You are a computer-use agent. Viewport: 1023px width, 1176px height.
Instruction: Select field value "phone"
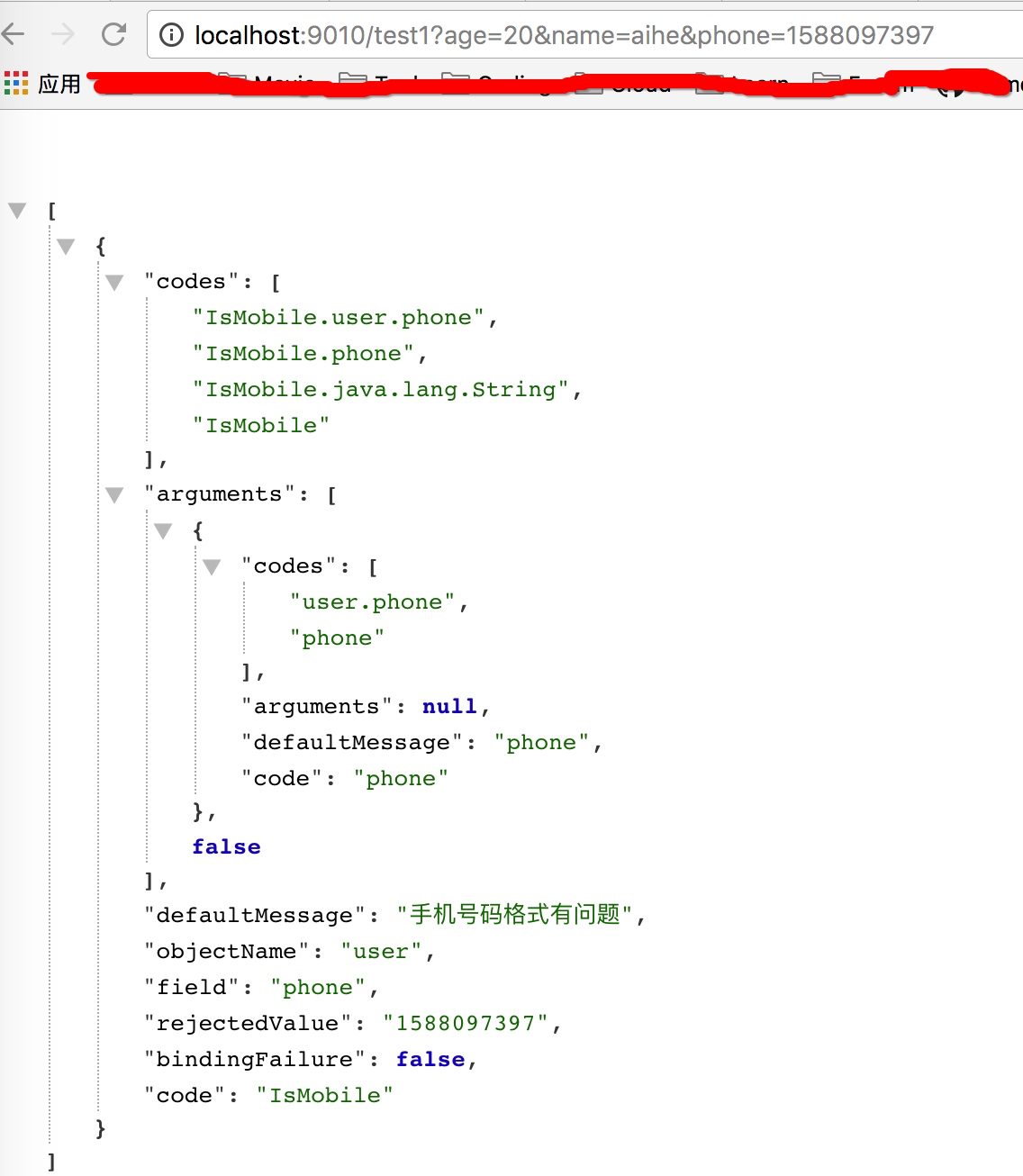point(318,988)
